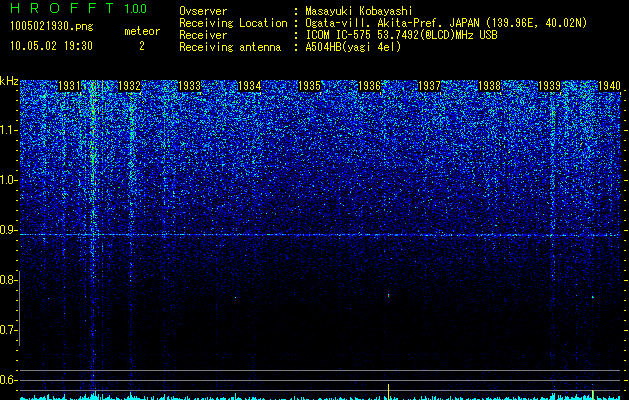
Task: Click the 0.9 kHz frequency axis label
Action: click(8, 230)
